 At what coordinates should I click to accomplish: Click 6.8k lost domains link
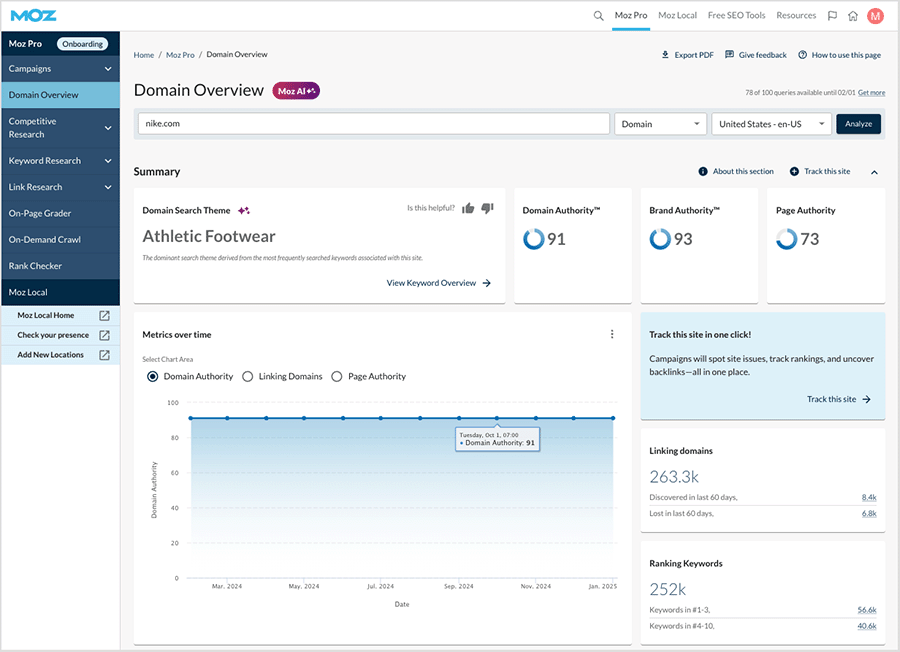pos(869,513)
